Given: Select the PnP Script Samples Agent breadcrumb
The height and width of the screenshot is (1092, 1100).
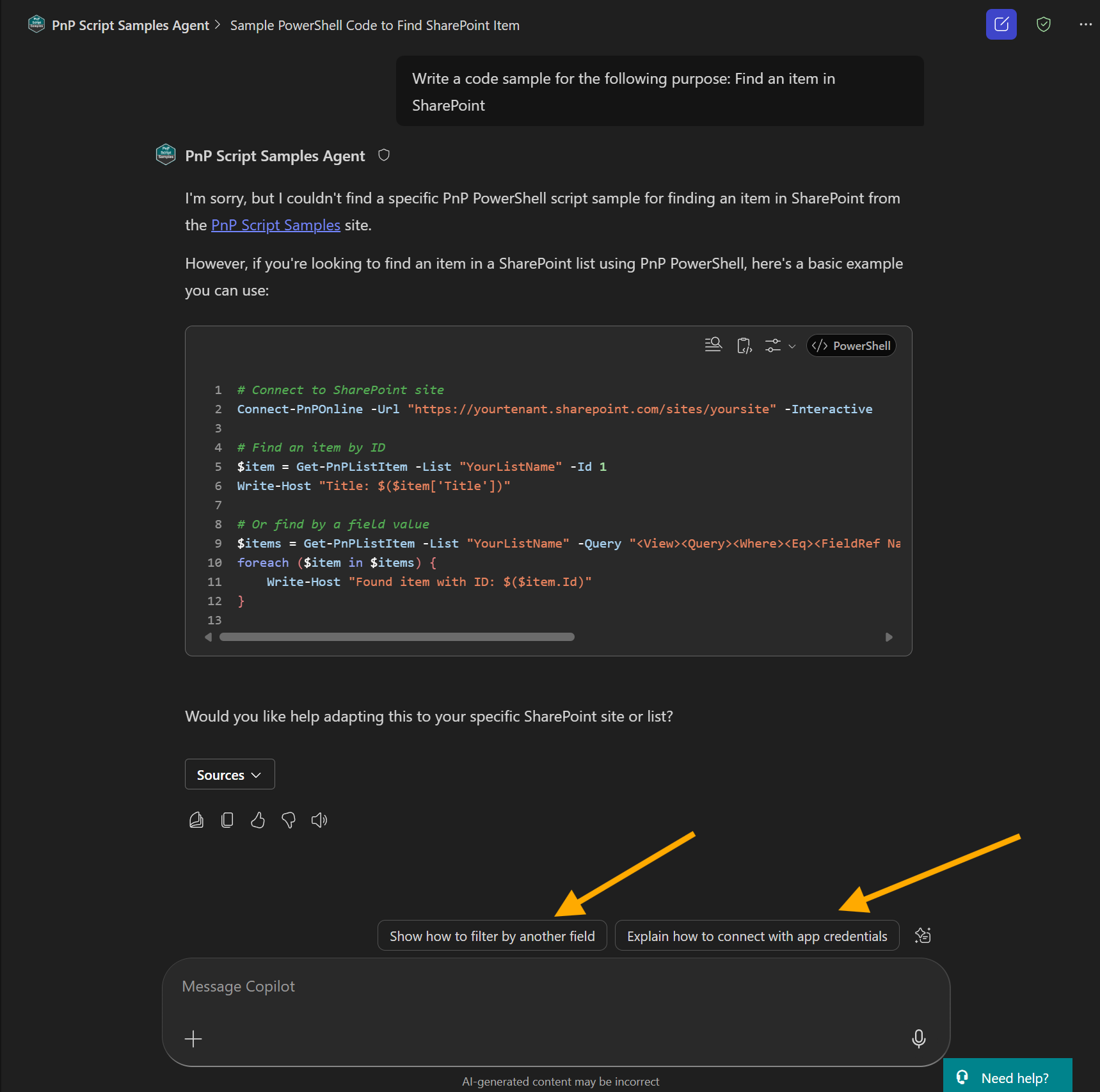Looking at the screenshot, I should coord(130,25).
